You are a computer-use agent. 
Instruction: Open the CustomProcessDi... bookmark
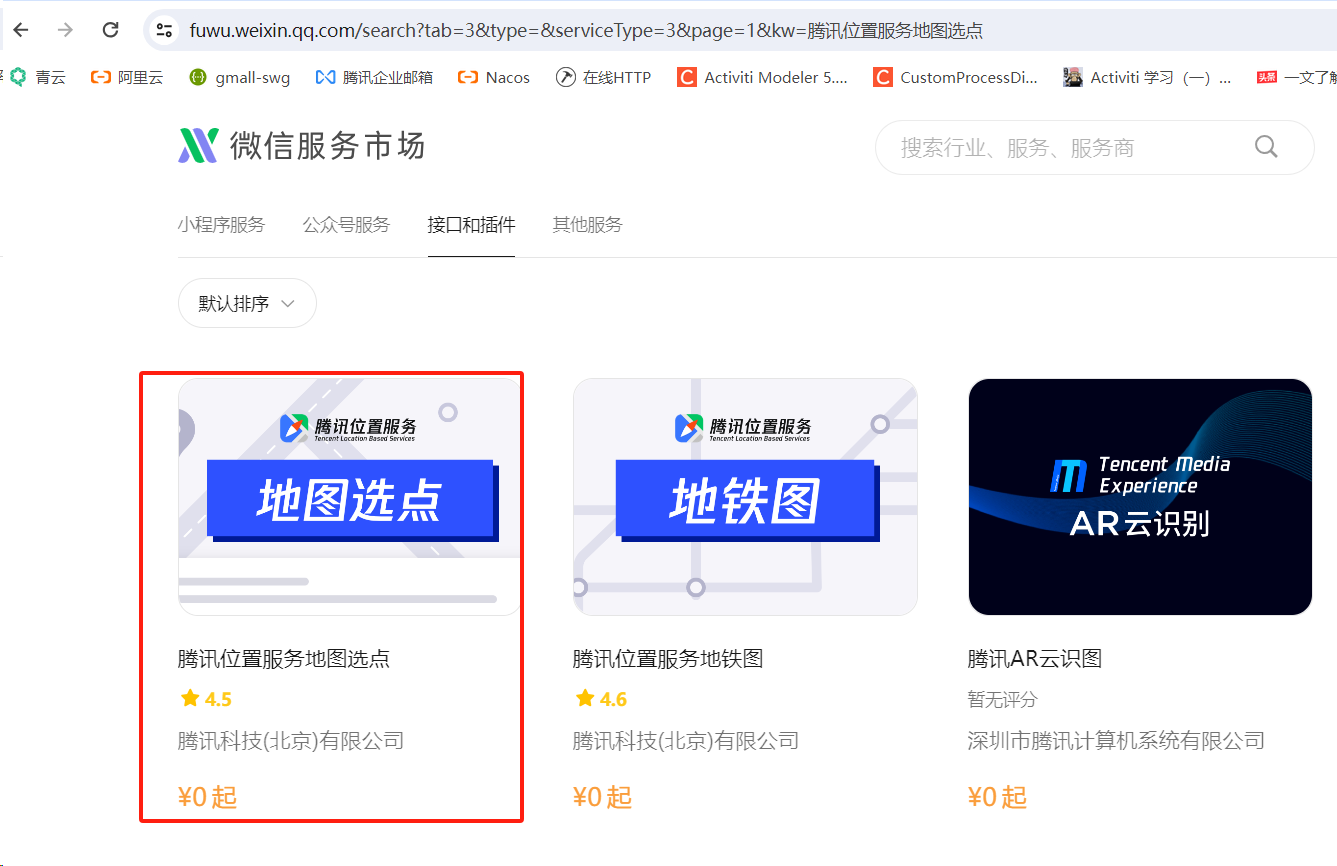point(956,77)
